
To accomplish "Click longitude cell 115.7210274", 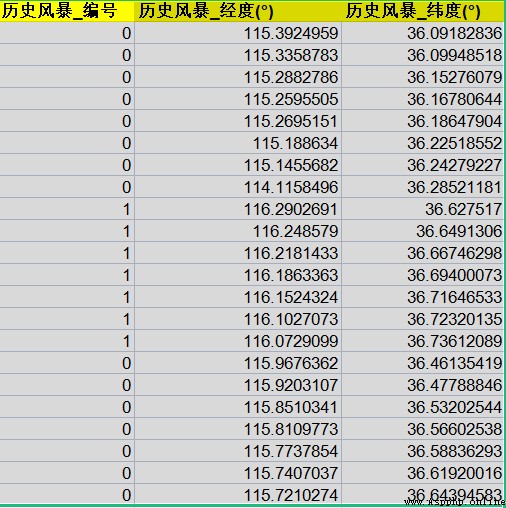I will [238, 494].
